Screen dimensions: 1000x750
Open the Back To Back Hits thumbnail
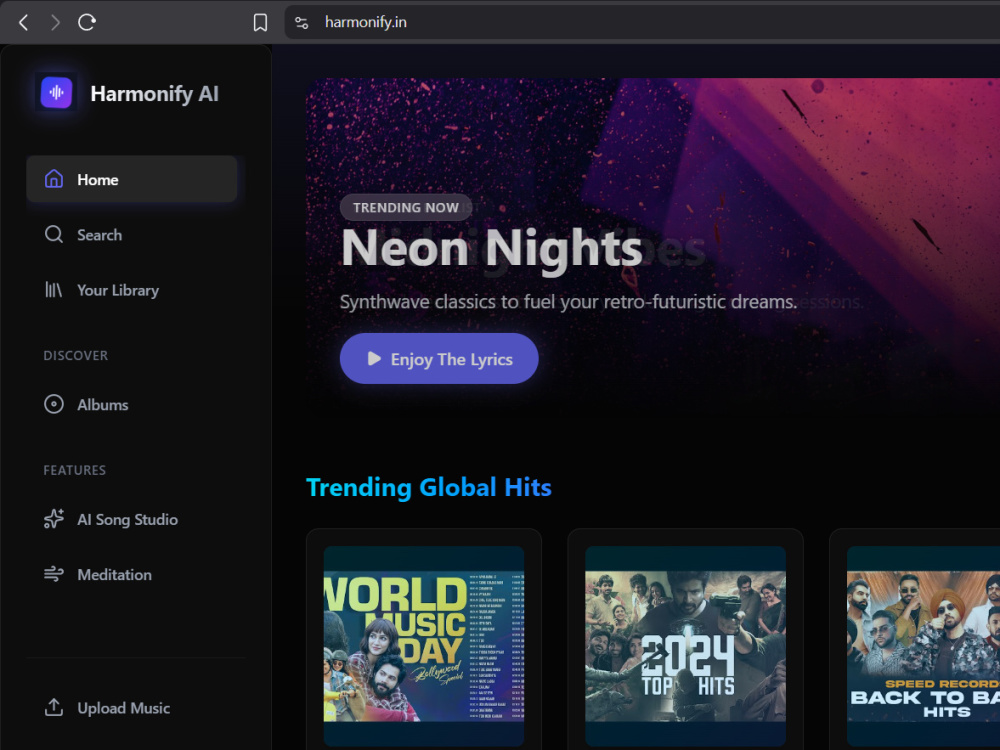click(x=923, y=645)
